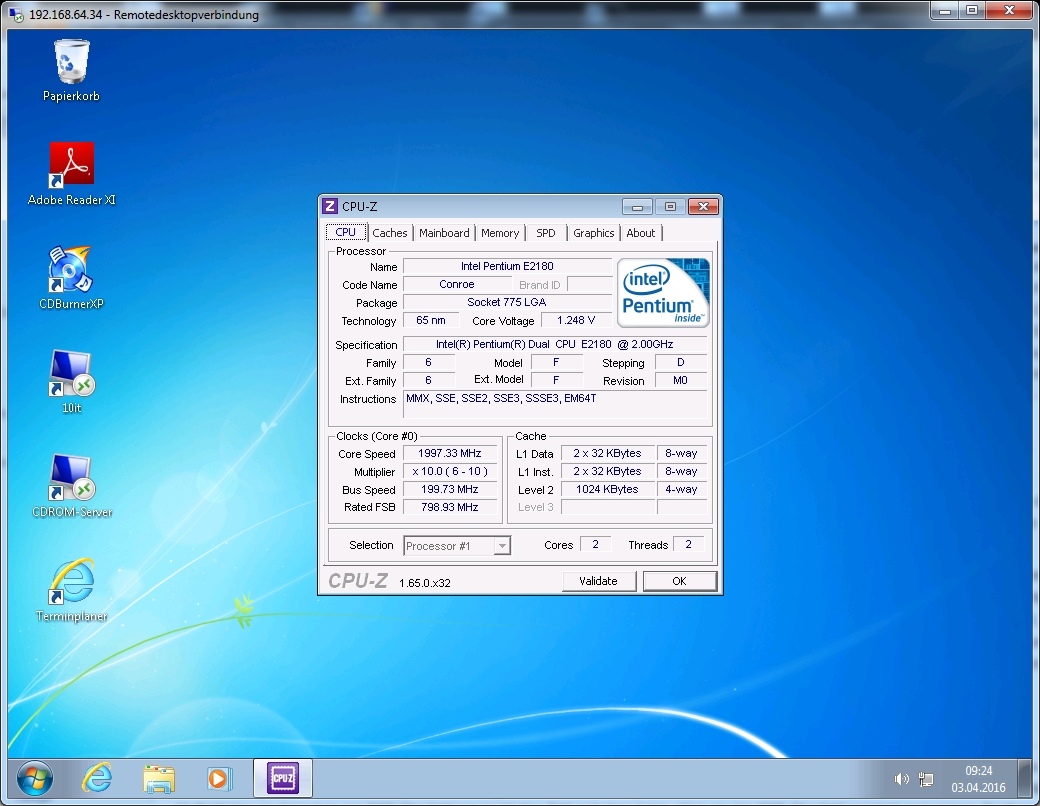Viewport: 1040px width, 806px height.
Task: Click the Level 2 cache value '1024 KBytes'
Action: click(607, 489)
